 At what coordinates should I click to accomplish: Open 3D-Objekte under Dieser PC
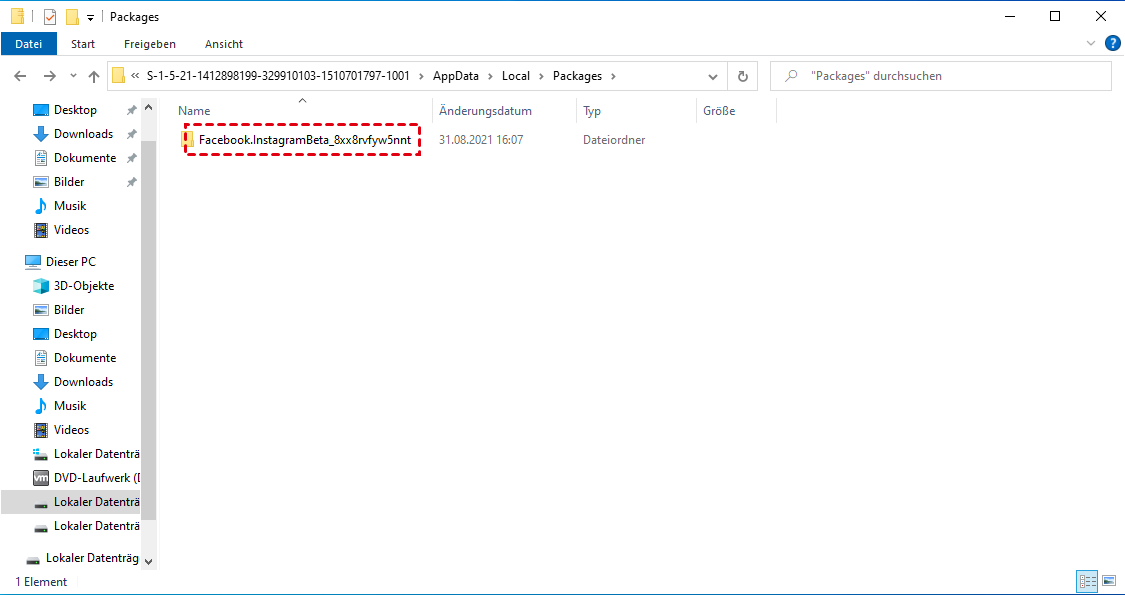click(84, 286)
